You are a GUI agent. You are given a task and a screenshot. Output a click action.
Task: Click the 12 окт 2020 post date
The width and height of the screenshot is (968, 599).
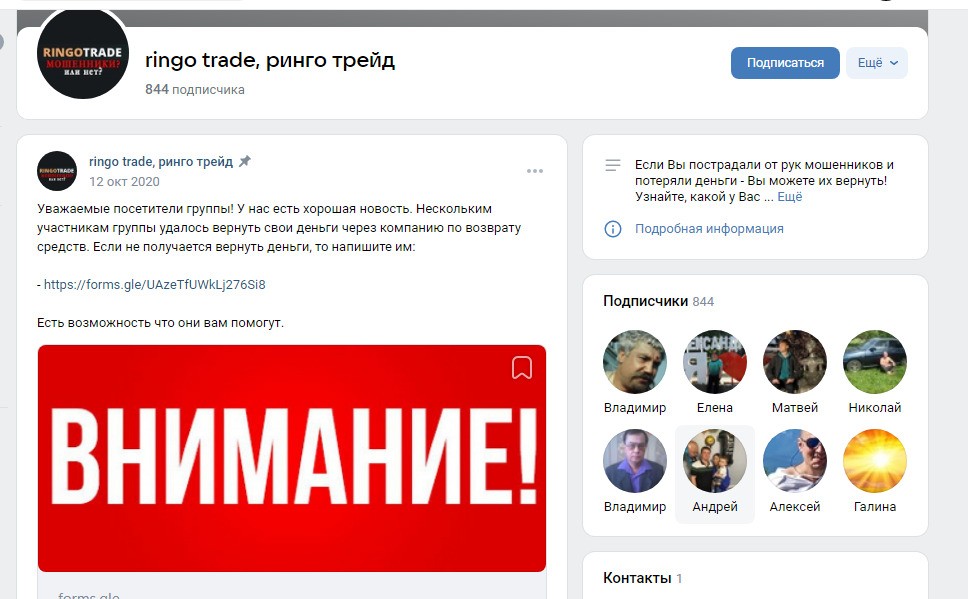click(x=124, y=182)
